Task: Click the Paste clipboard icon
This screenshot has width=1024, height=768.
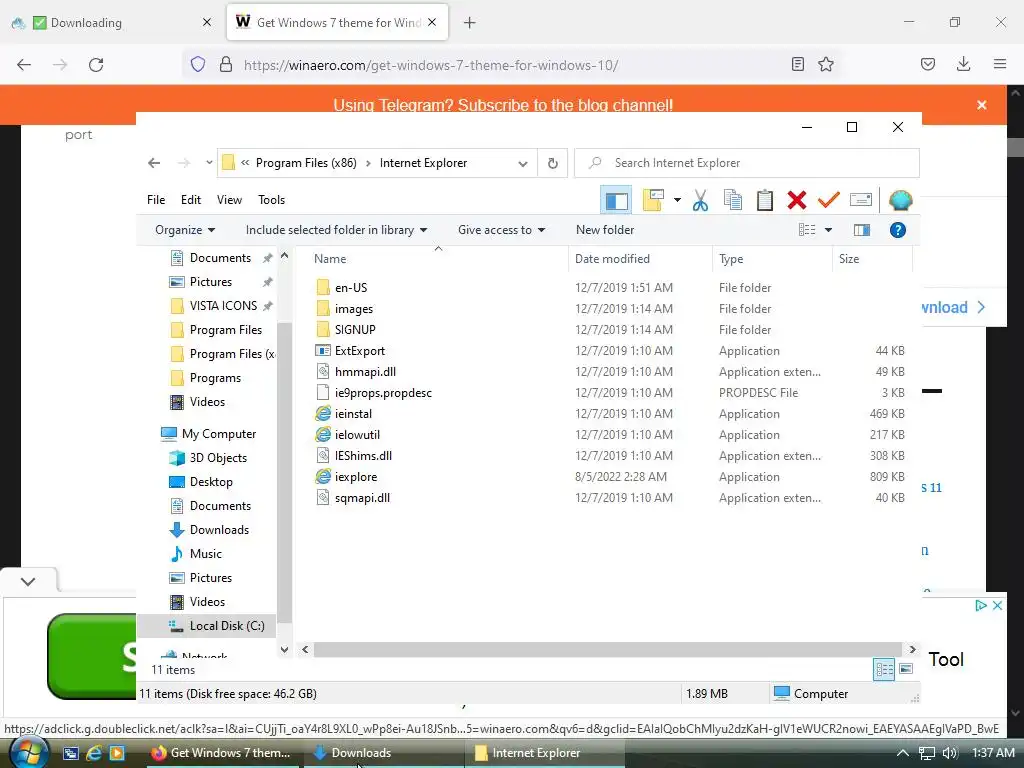Action: pyautogui.click(x=765, y=200)
